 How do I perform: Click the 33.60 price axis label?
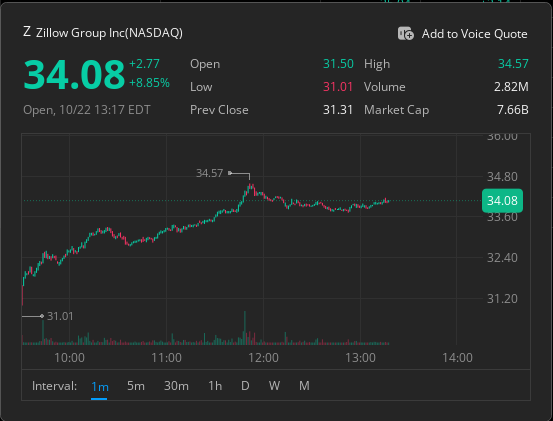click(502, 217)
